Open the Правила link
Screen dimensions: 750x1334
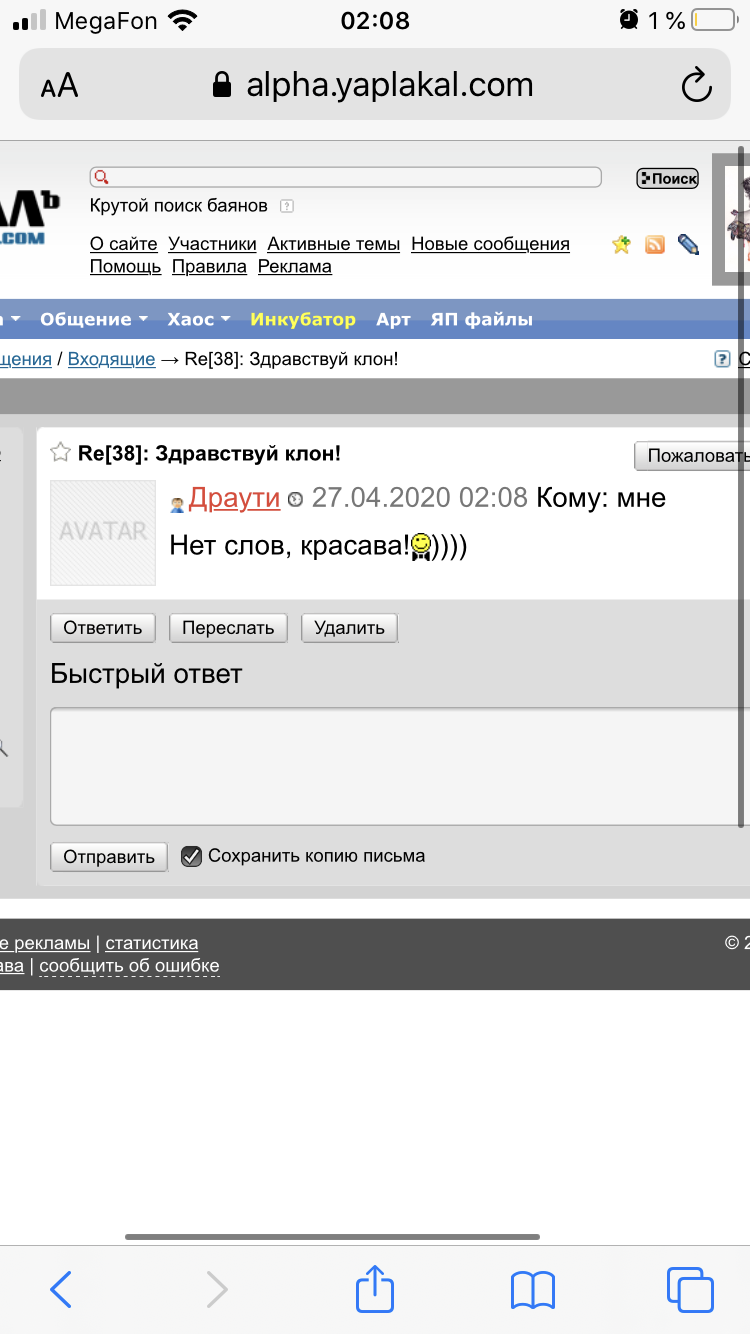click(x=209, y=267)
